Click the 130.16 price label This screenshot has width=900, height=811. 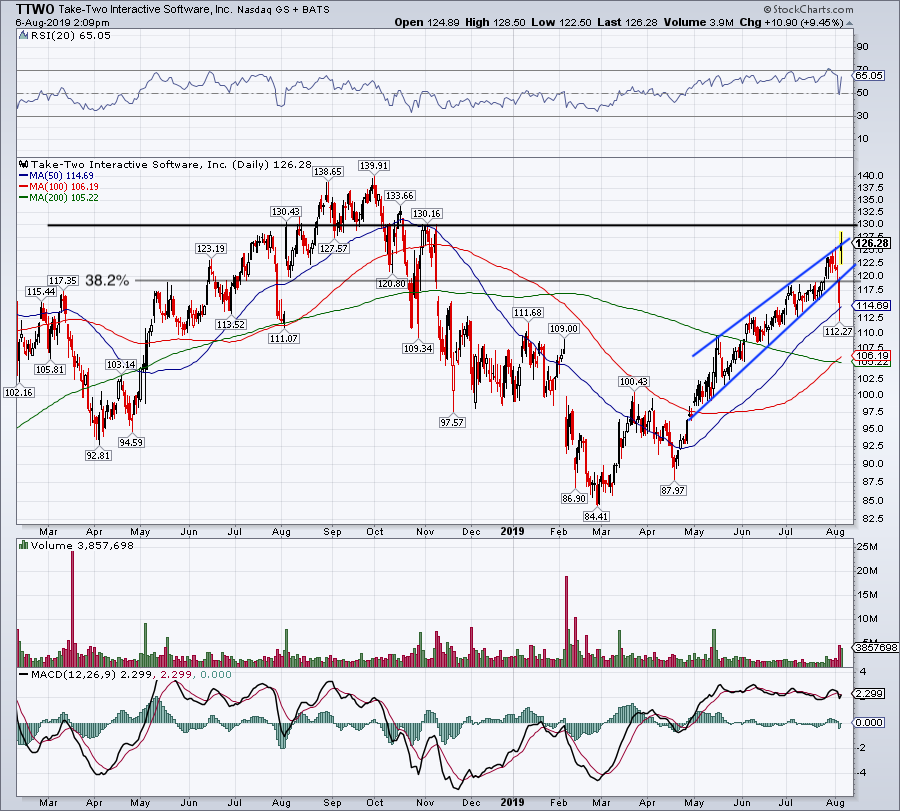(426, 214)
